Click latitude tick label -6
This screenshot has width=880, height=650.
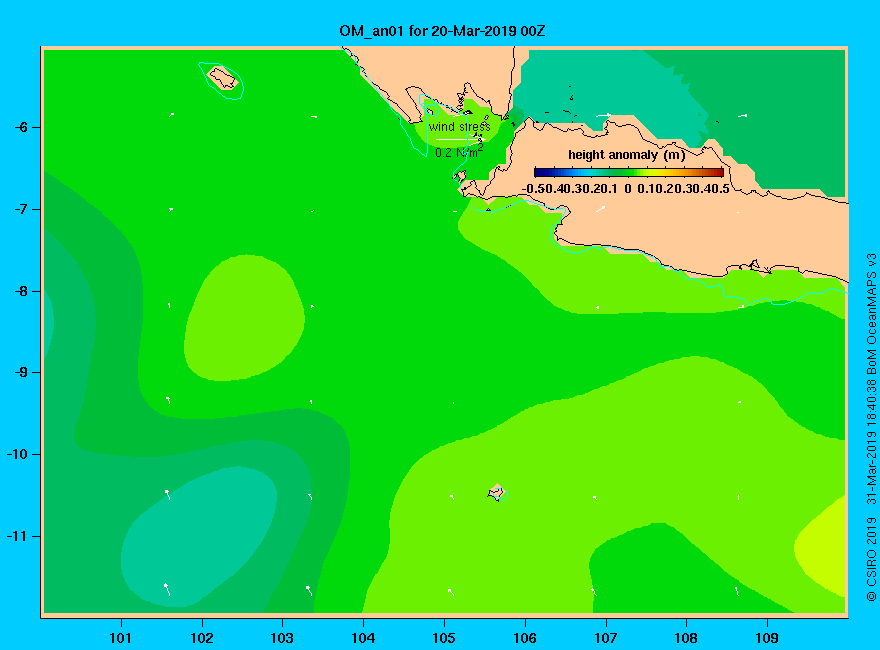tap(21, 127)
